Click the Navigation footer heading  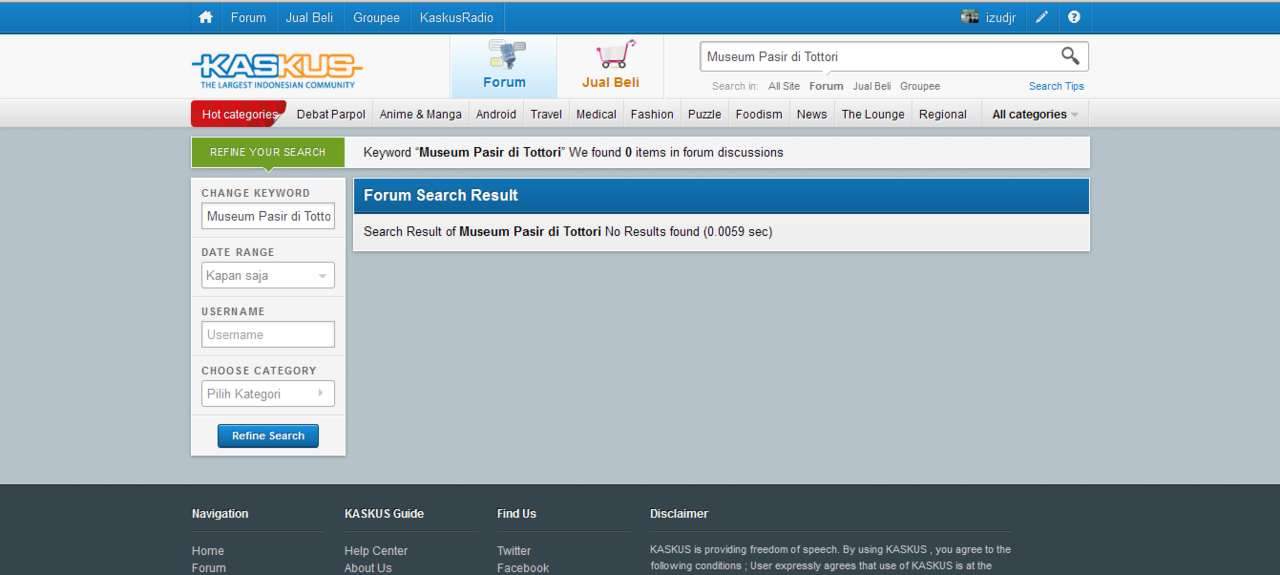220,514
